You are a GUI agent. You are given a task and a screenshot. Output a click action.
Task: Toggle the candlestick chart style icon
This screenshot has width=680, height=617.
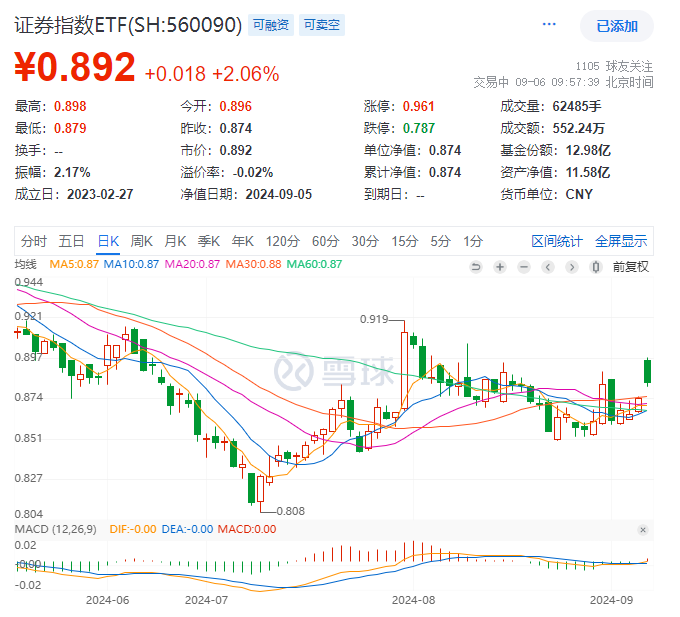pos(596,267)
